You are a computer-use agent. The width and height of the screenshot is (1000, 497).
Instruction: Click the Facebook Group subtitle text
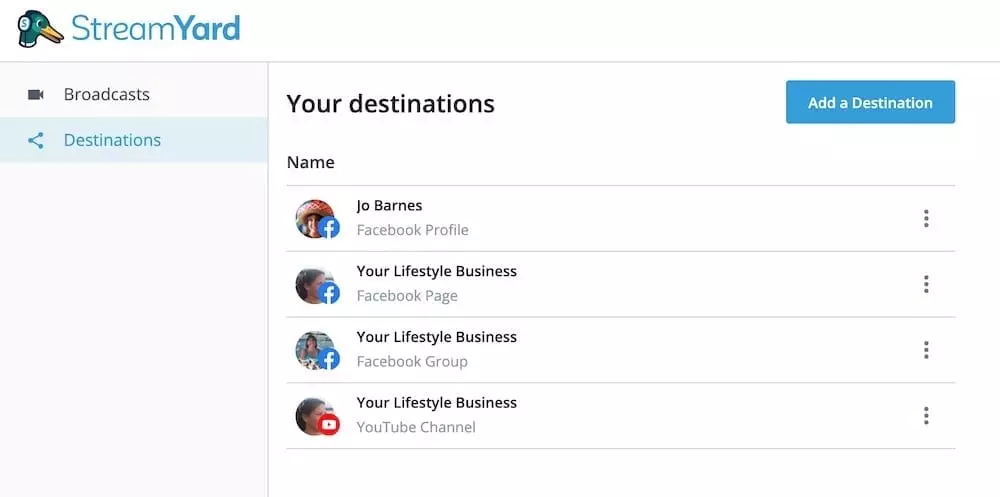click(412, 362)
